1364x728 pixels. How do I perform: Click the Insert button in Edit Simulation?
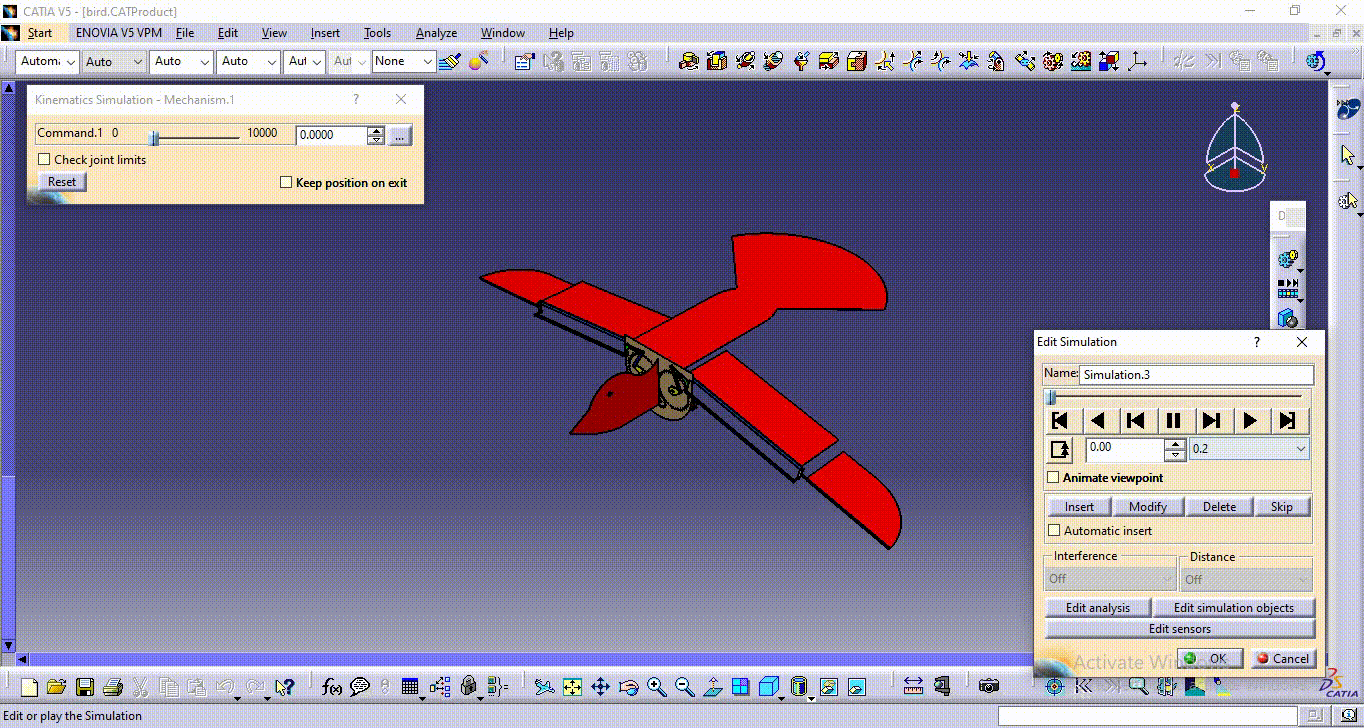coord(1079,507)
